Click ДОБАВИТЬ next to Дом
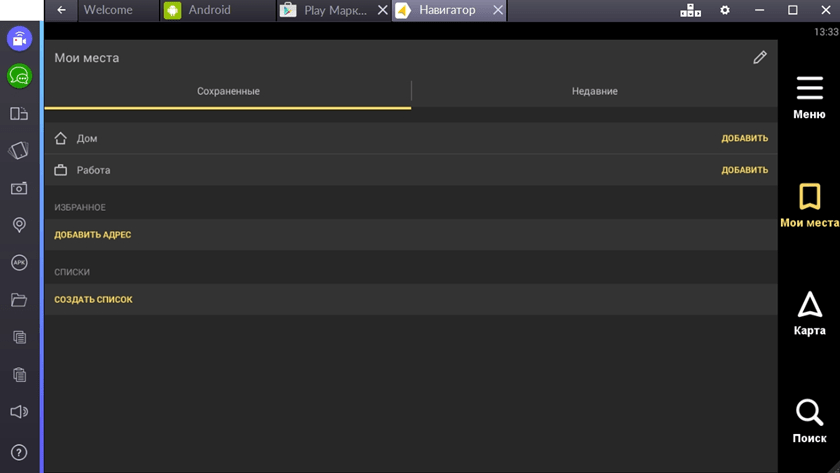This screenshot has height=473, width=840. pos(744,139)
